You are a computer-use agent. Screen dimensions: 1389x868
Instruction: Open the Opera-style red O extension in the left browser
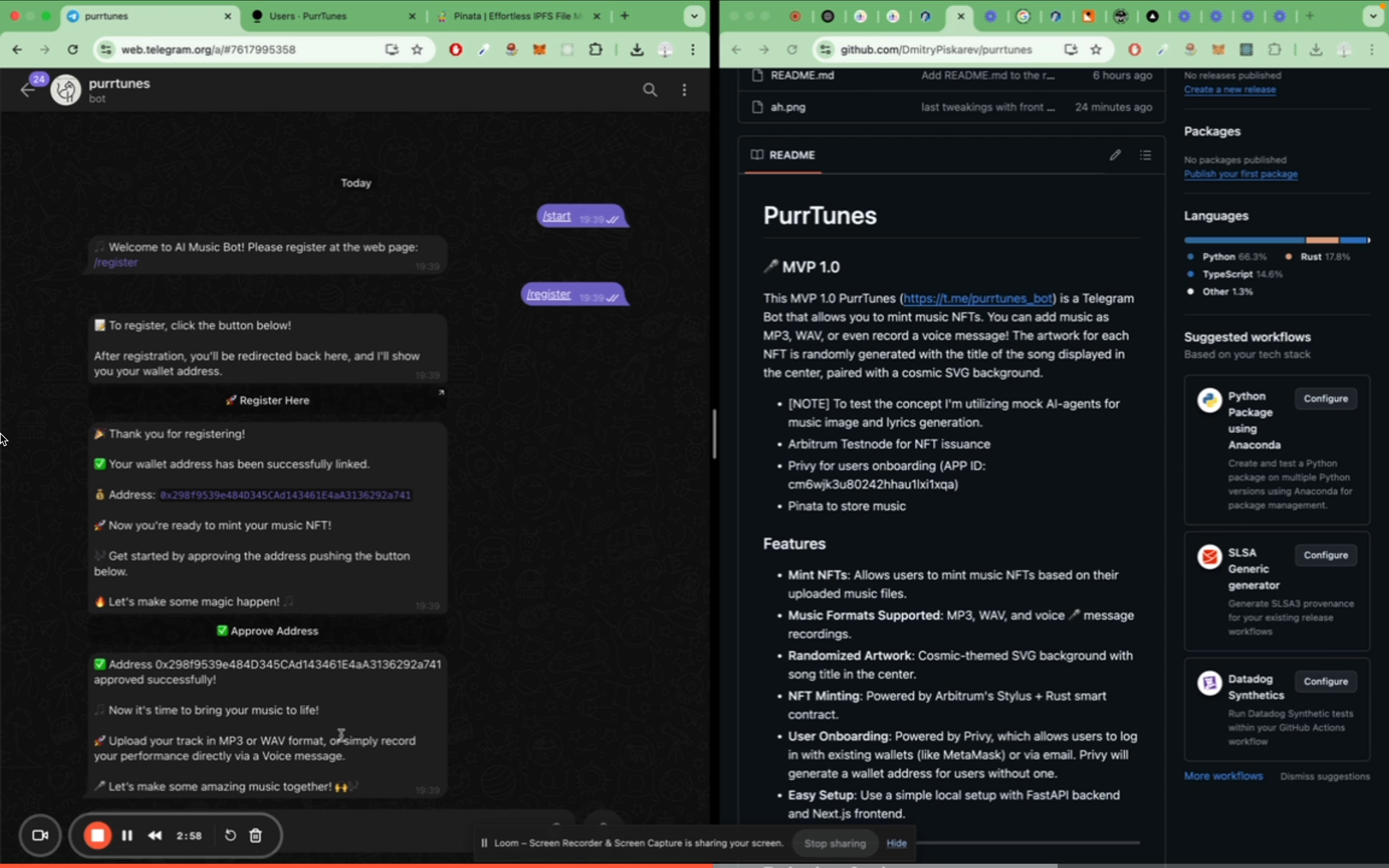(x=456, y=50)
